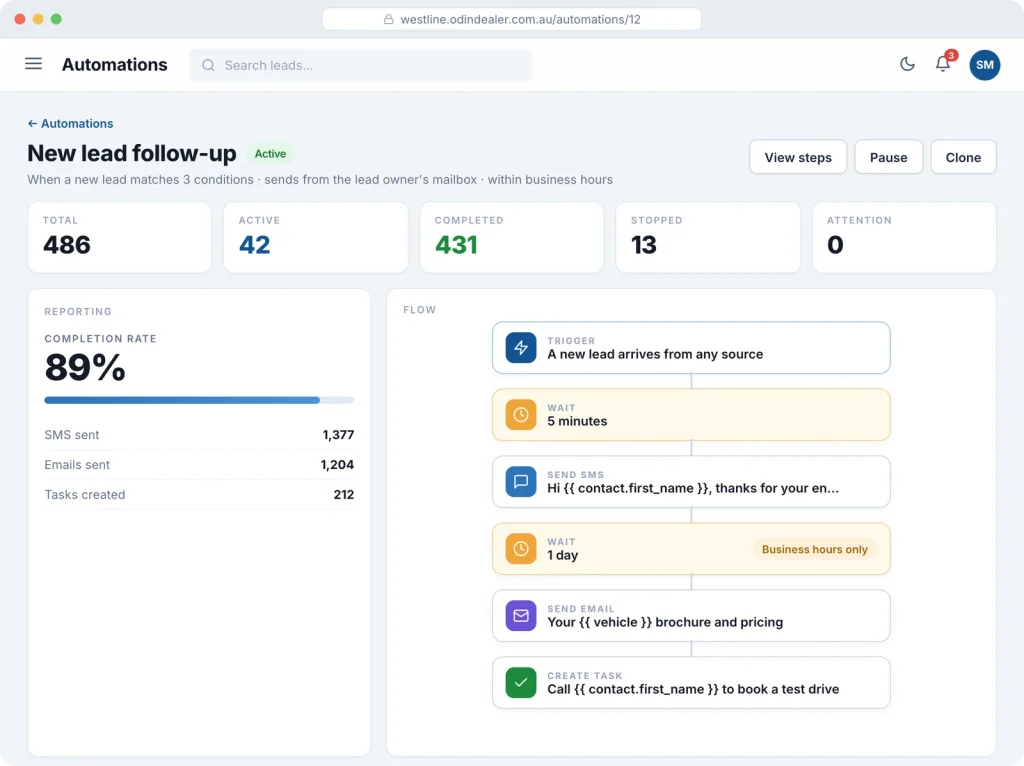Click the clock icon for 5 minutes wait
The image size is (1024, 766).
pyautogui.click(x=520, y=415)
